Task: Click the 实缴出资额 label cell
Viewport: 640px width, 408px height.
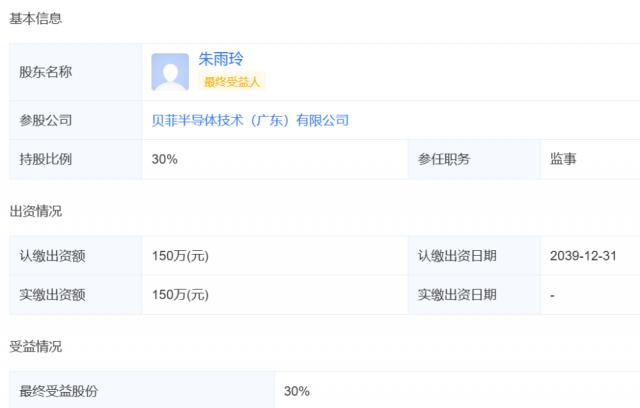Action: coord(53,295)
